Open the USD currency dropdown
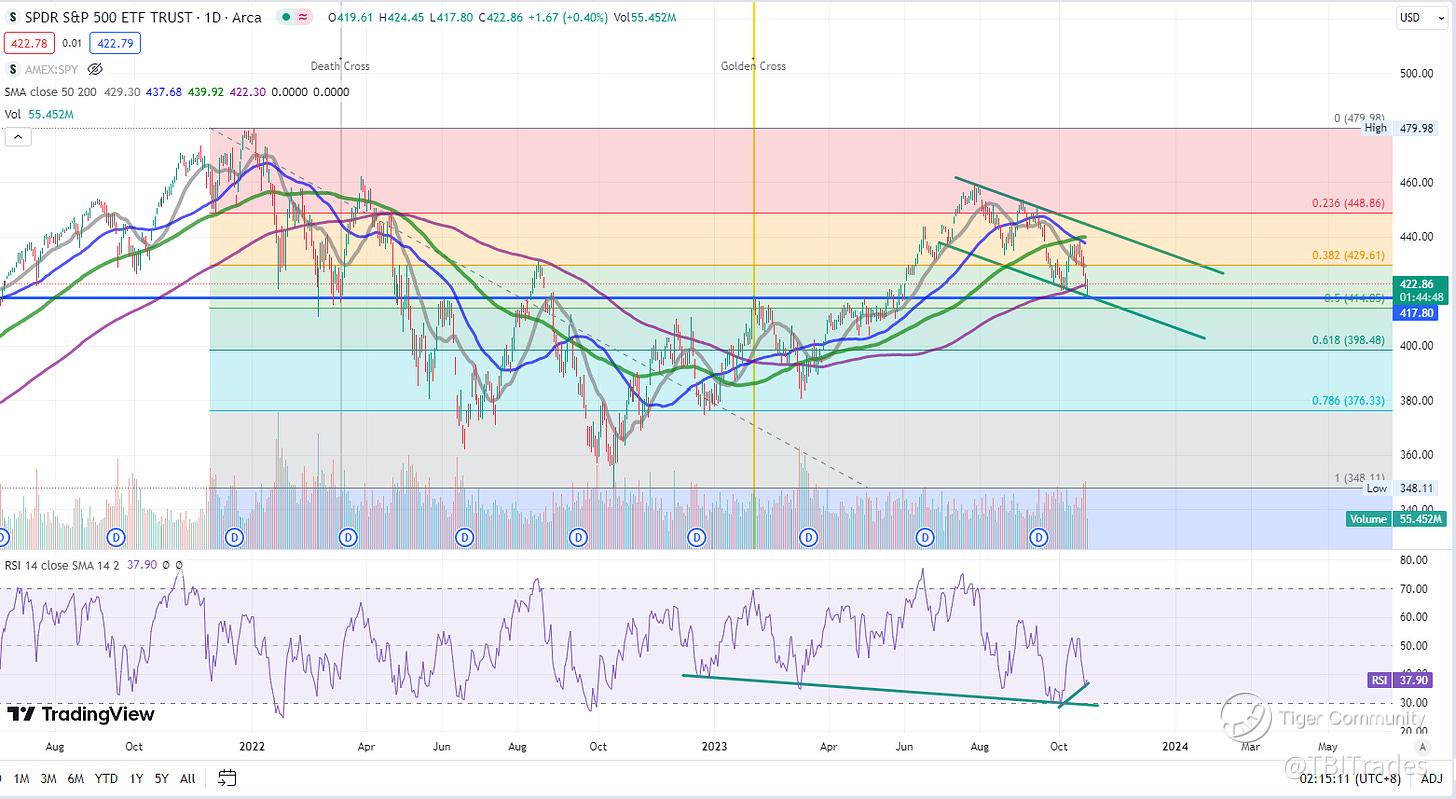The width and height of the screenshot is (1456, 799). pos(1424,17)
